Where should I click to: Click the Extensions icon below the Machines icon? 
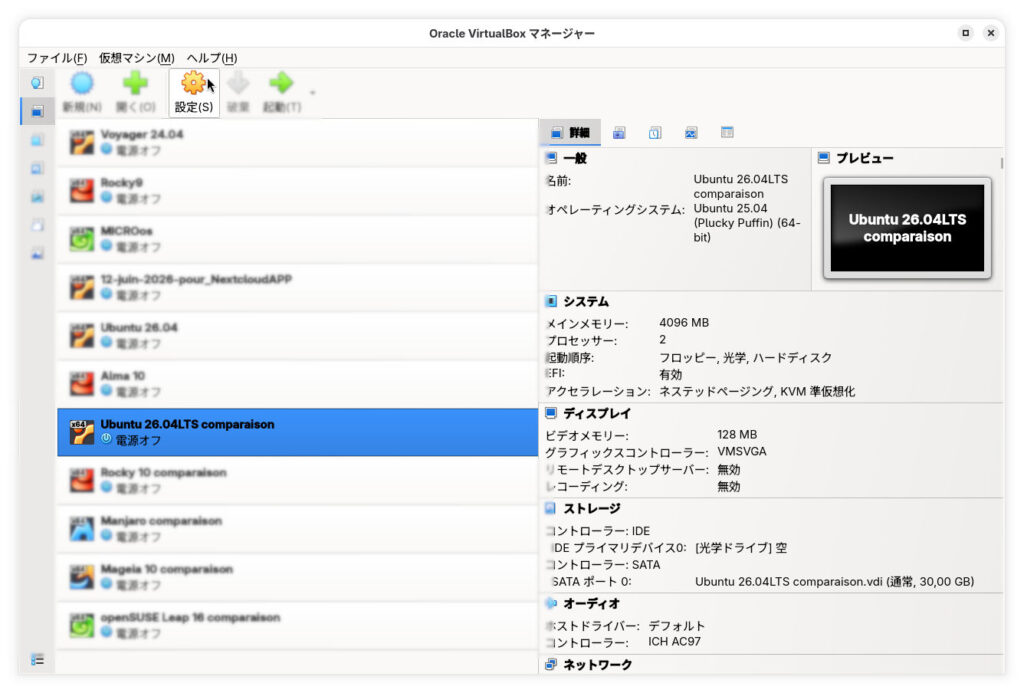pos(37,140)
